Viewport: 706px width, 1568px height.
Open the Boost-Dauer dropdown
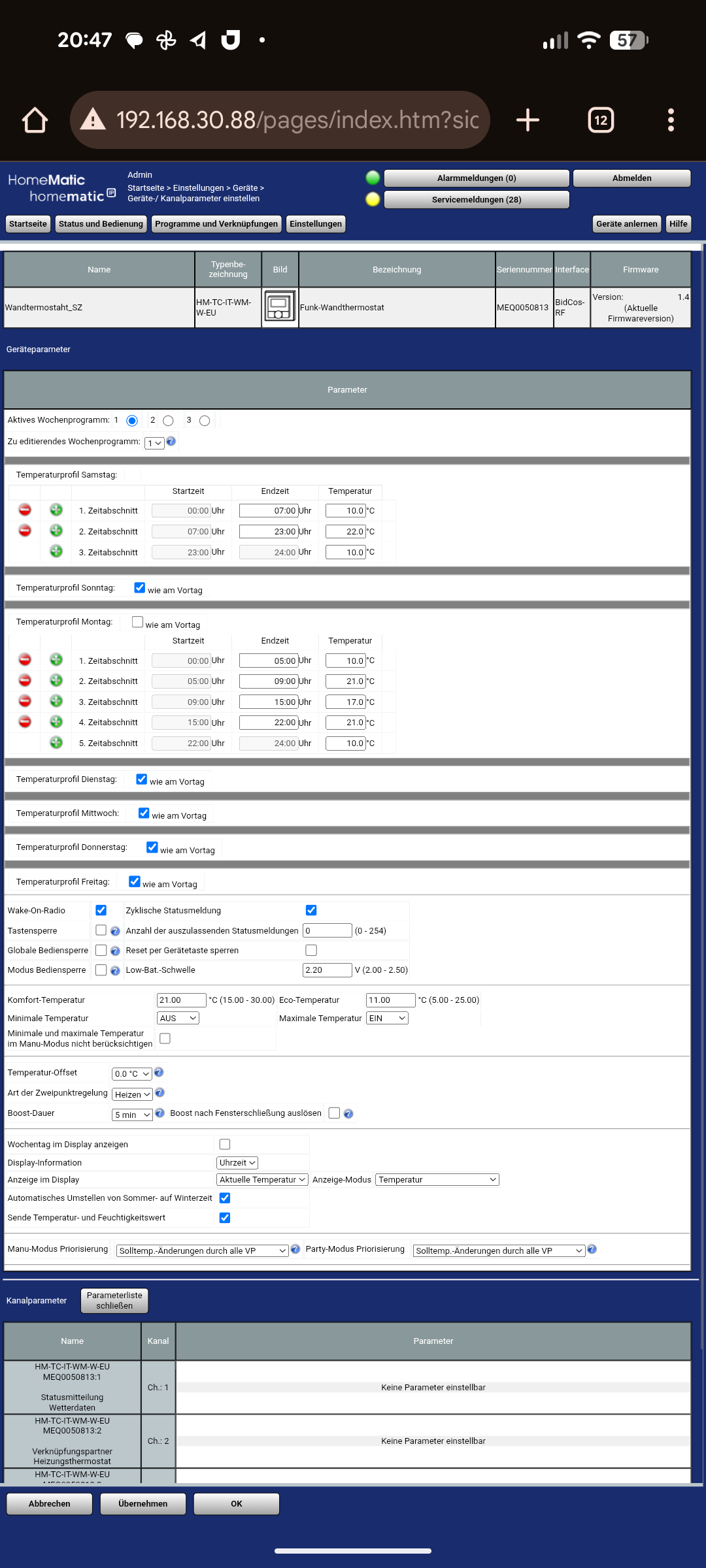[x=132, y=1115]
